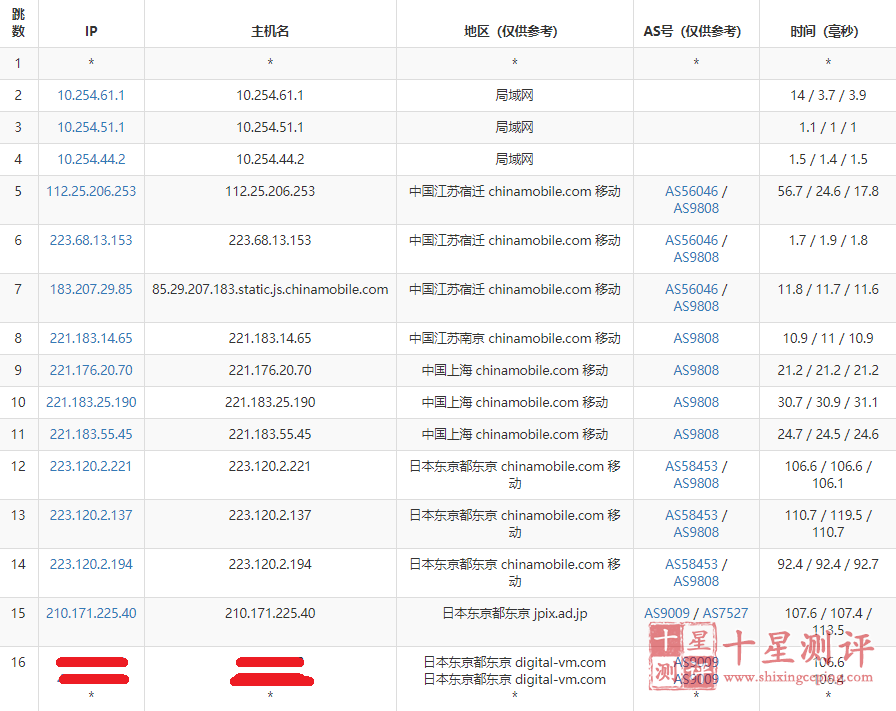Click AS56046 link in hop 6 row
This screenshot has height=711, width=896.
coord(691,241)
